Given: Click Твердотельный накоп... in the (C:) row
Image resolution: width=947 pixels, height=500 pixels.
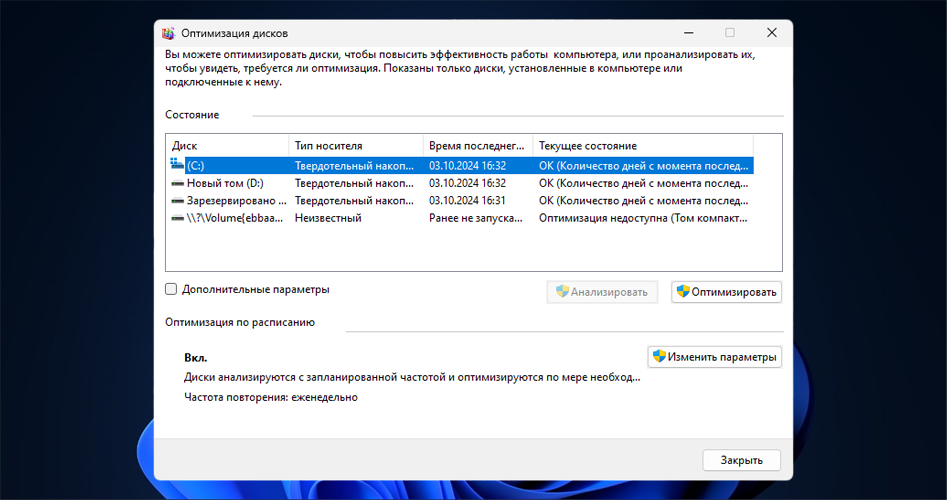Looking at the screenshot, I should pos(355,165).
